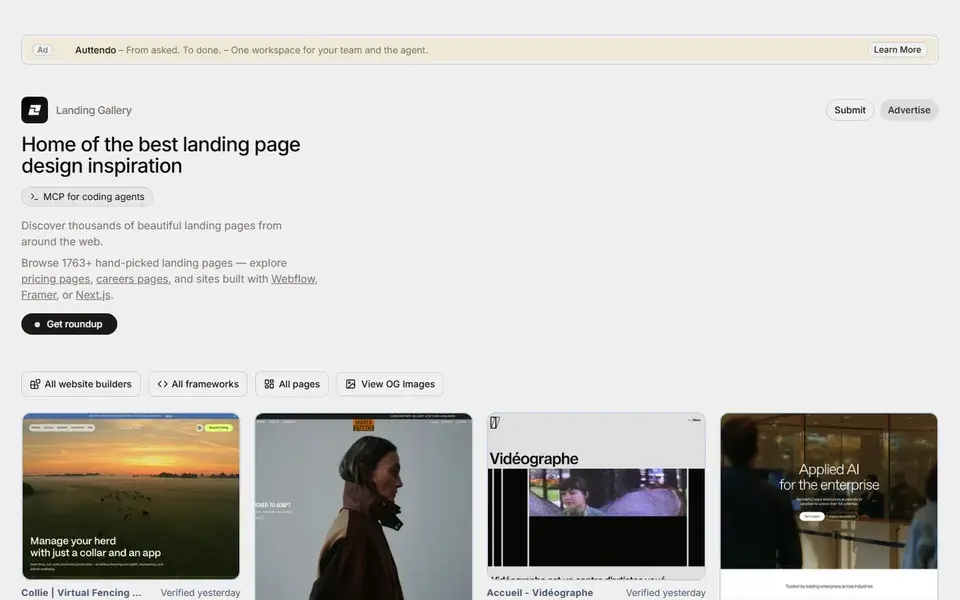Click the Get roundup button
Image resolution: width=960 pixels, height=600 pixels.
tap(69, 324)
